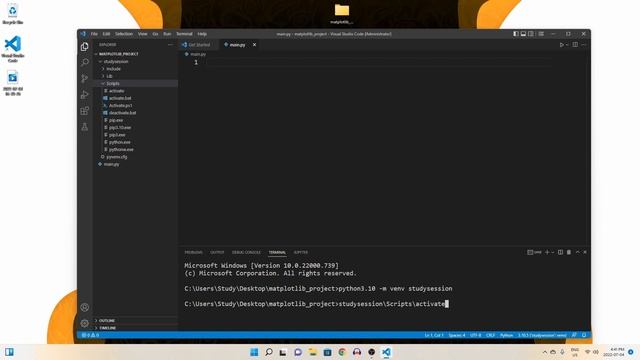Split the terminal pane

click(x=560, y=252)
